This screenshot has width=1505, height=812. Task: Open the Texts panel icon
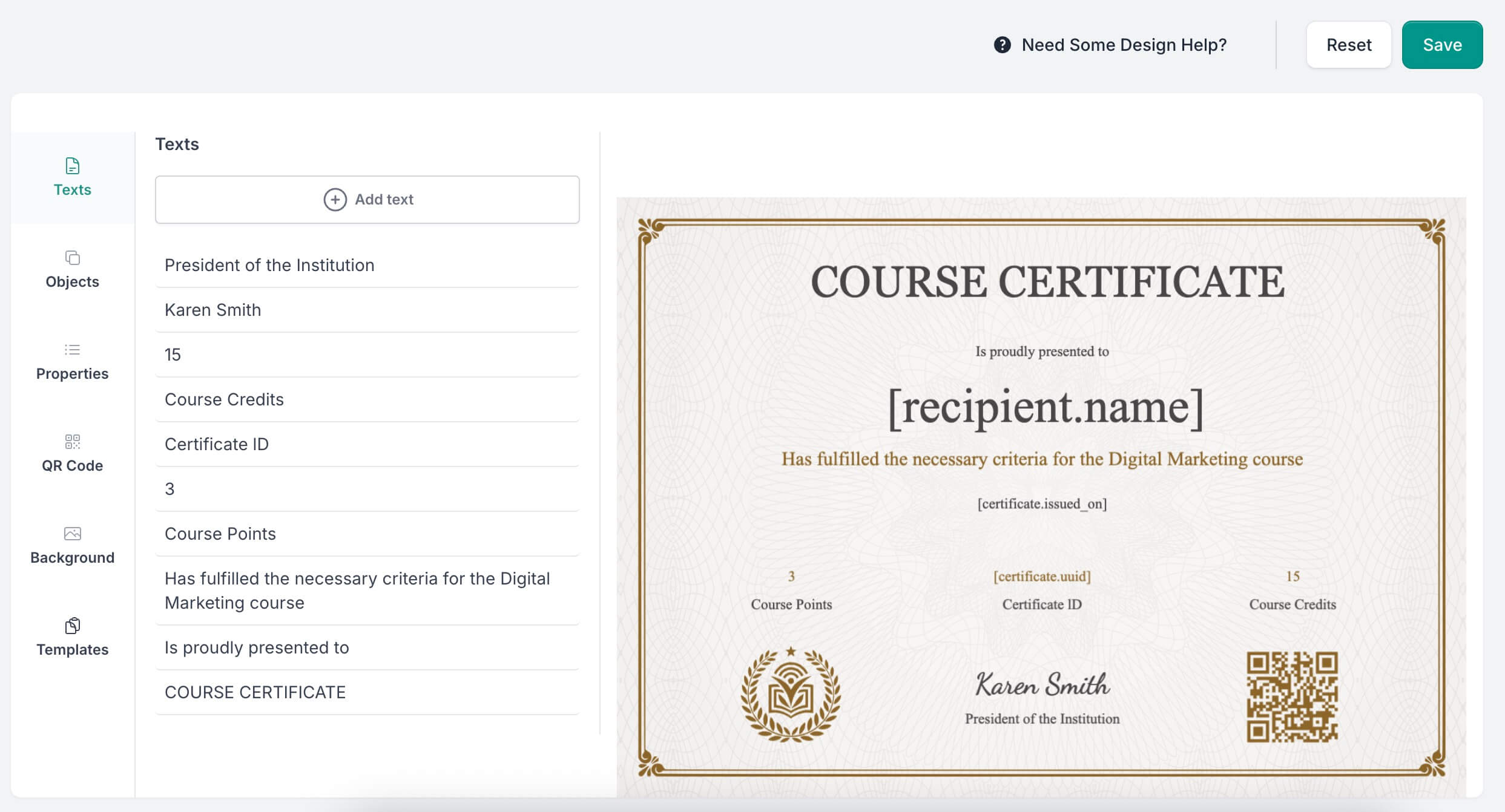click(72, 166)
